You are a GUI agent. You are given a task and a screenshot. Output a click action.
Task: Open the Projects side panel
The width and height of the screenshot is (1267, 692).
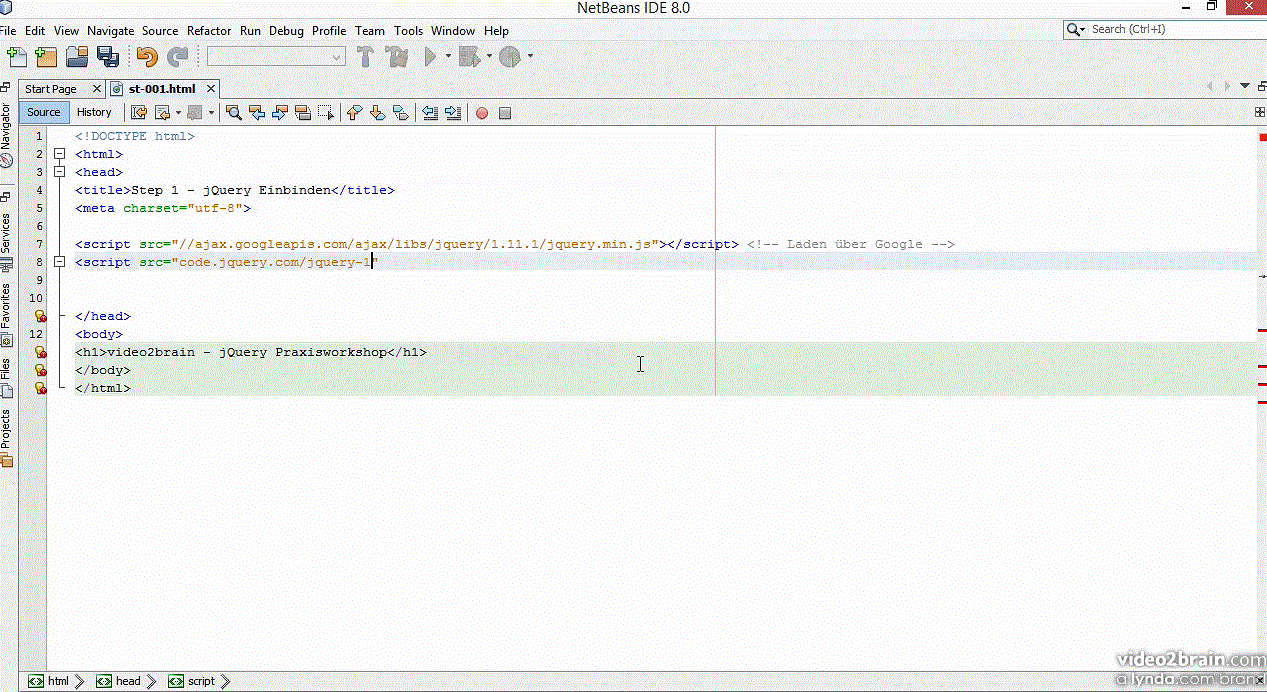click(x=6, y=438)
